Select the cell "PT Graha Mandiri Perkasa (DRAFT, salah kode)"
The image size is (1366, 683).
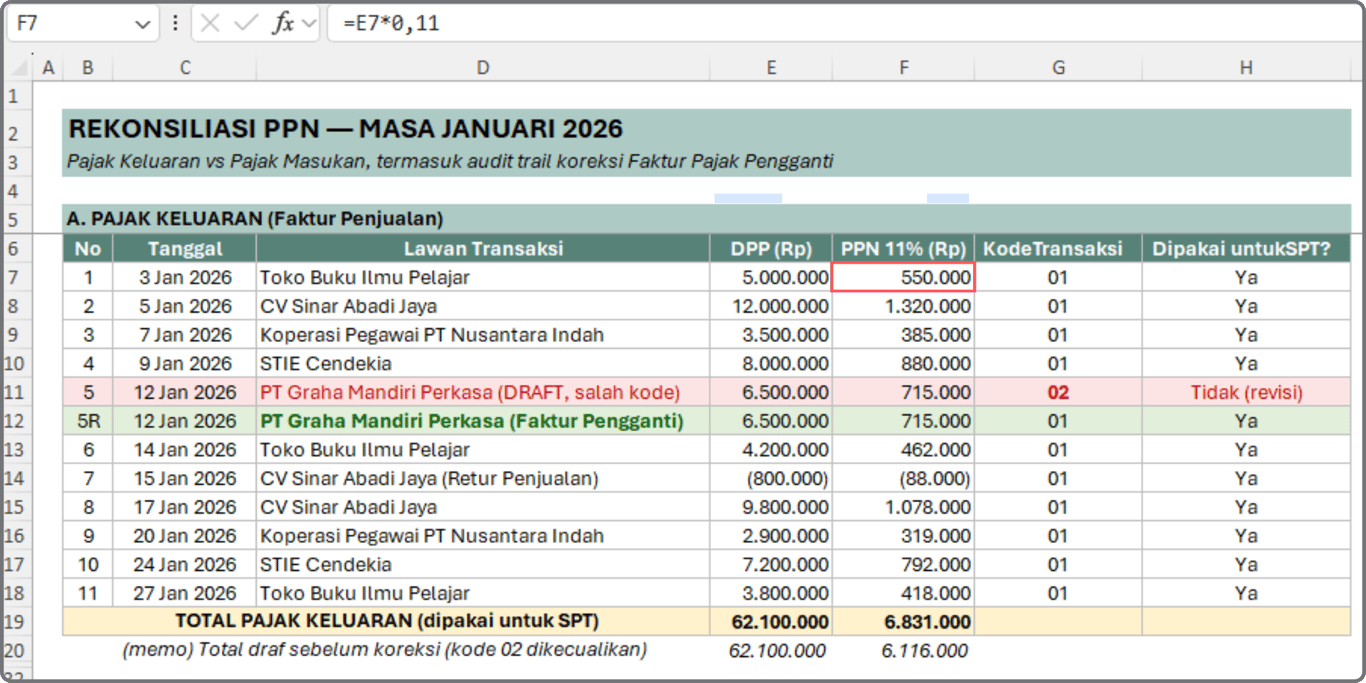[x=483, y=392]
